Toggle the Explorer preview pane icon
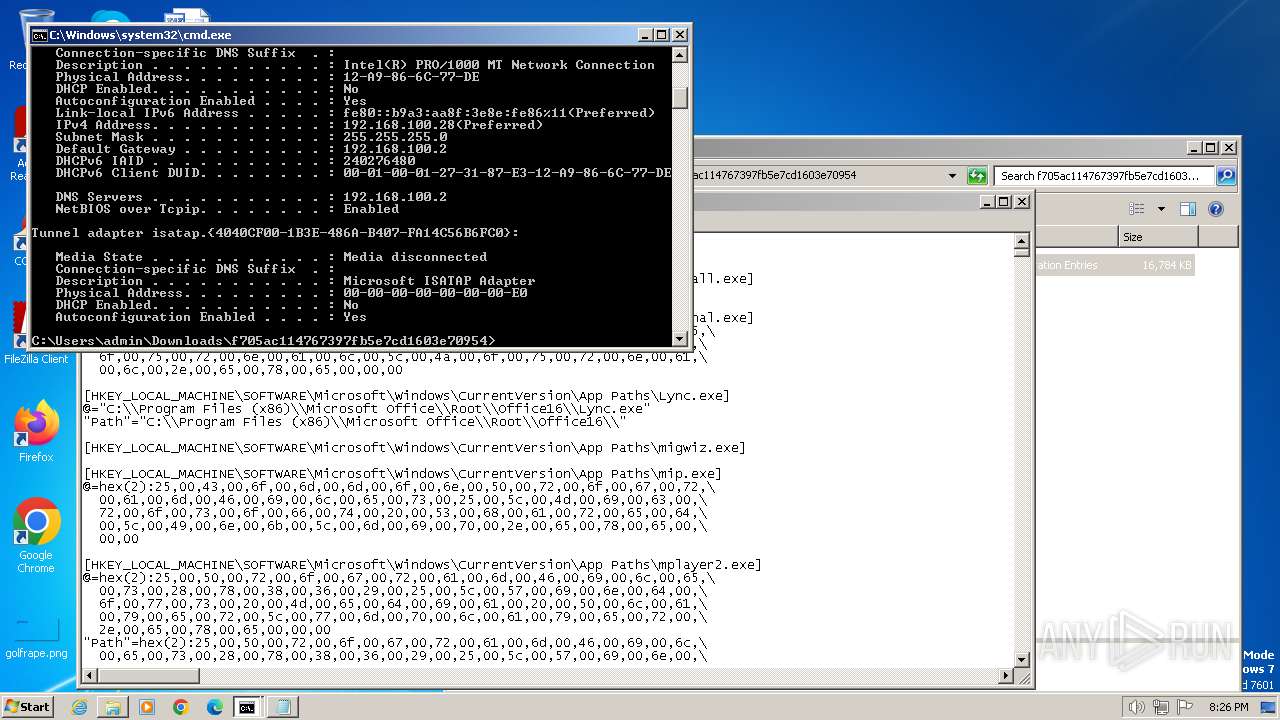The width and height of the screenshot is (1280, 720). [x=1188, y=209]
